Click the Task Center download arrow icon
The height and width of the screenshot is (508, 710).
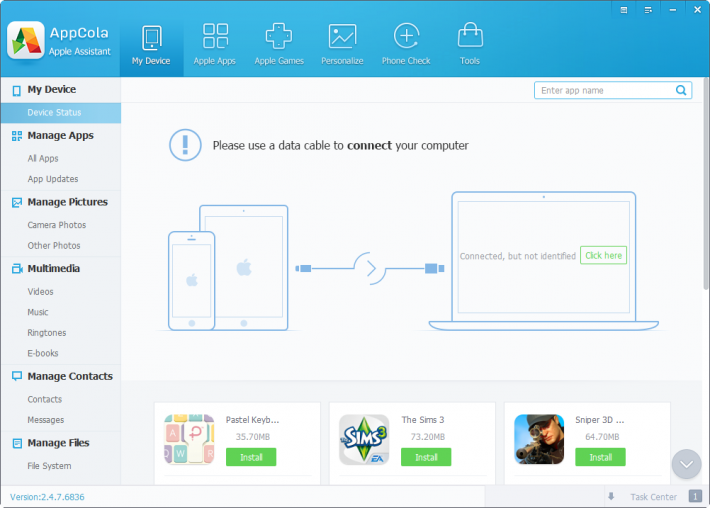611,497
